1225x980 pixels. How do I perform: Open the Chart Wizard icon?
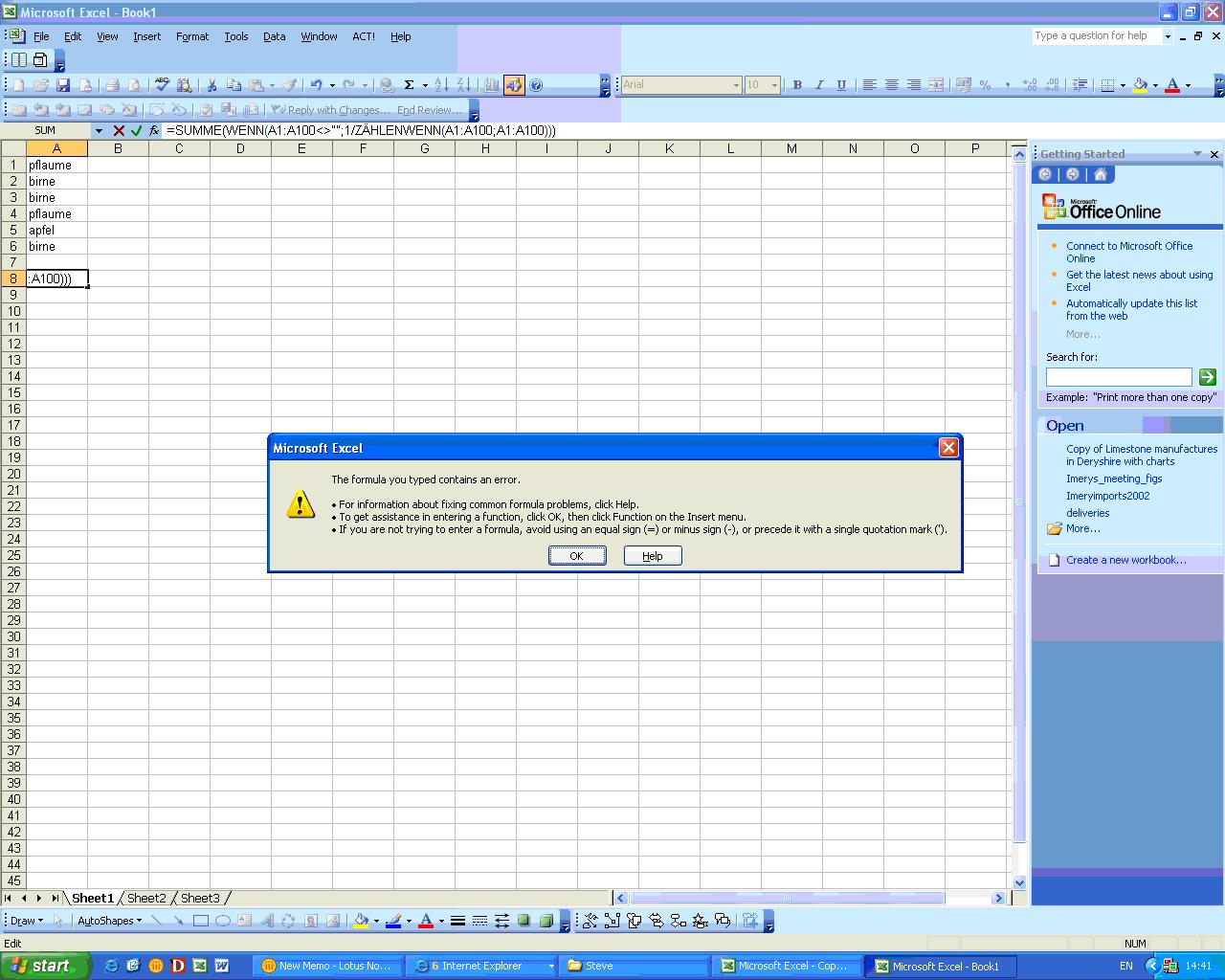pyautogui.click(x=491, y=85)
